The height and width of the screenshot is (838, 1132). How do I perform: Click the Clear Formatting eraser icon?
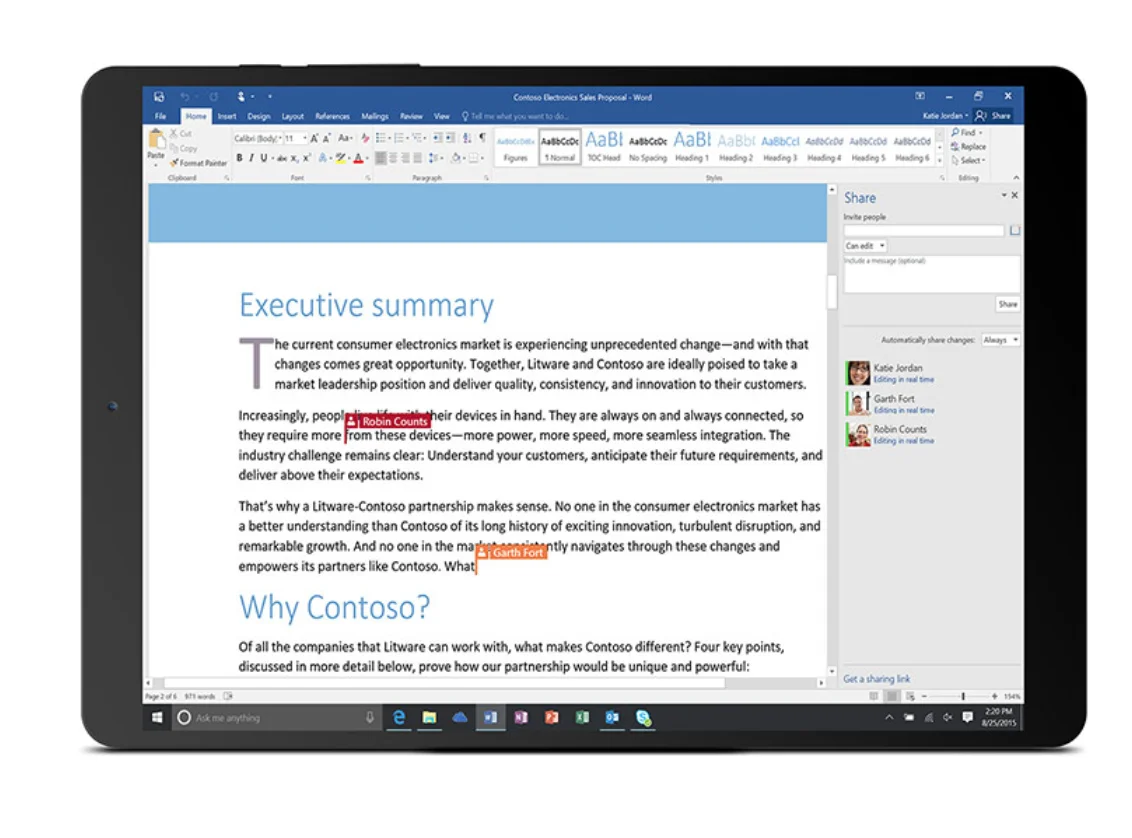click(x=365, y=138)
